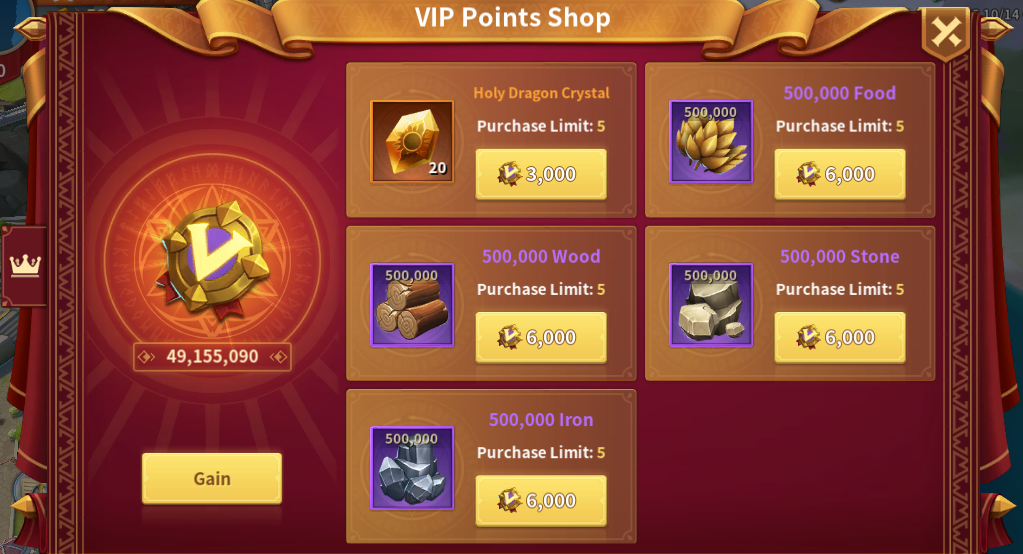Buy 500,000 Iron for 6,000 points
The width and height of the screenshot is (1023, 554).
541,500
